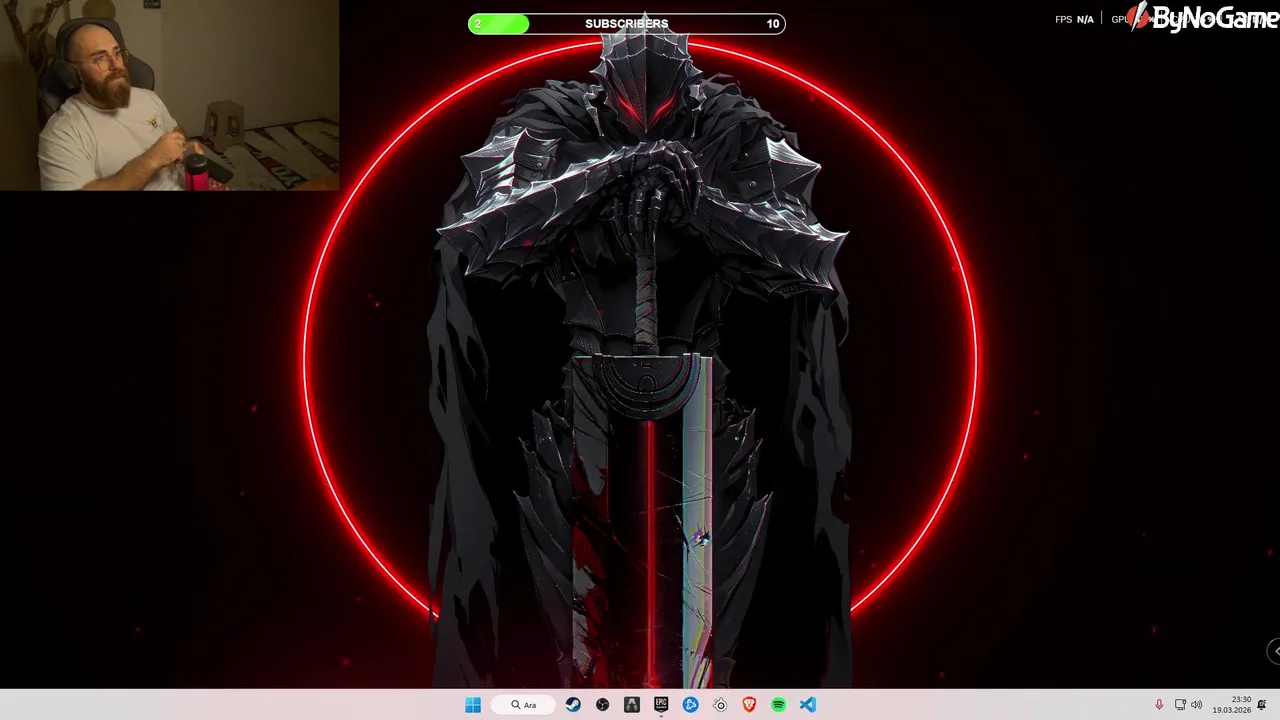Open the grey A-logo app on taskbar
Viewport: 1280px width, 720px height.
(632, 705)
